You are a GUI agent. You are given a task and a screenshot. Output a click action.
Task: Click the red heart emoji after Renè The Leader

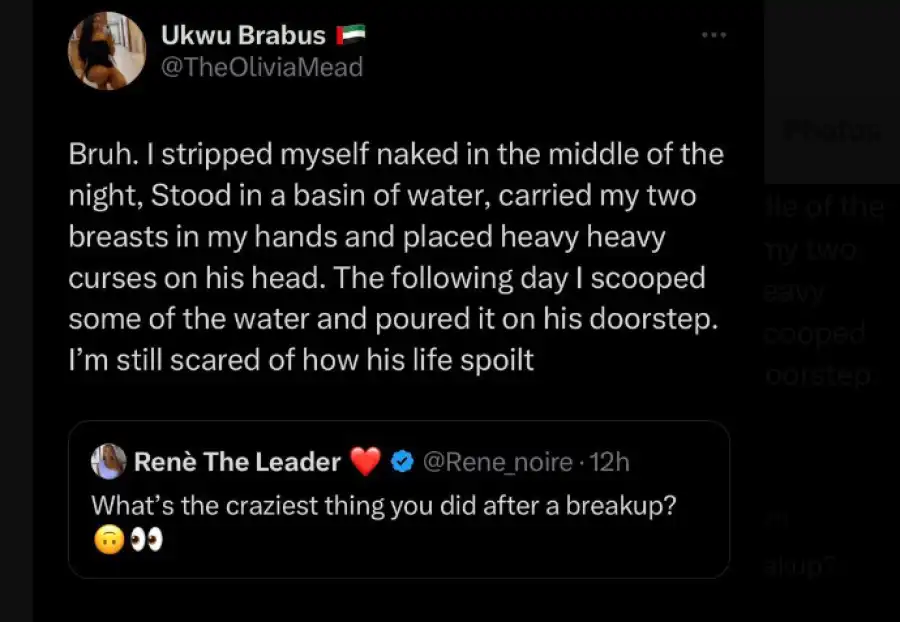click(x=366, y=462)
